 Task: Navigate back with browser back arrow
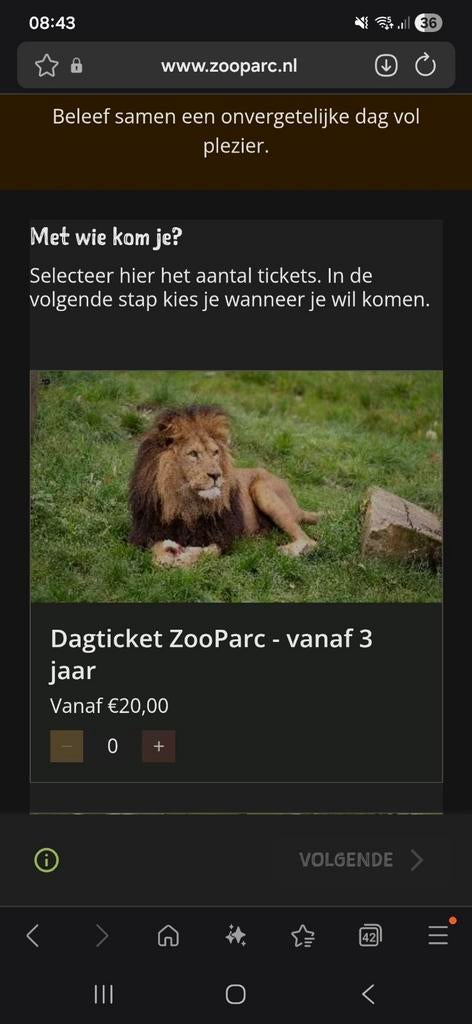pyautogui.click(x=33, y=936)
